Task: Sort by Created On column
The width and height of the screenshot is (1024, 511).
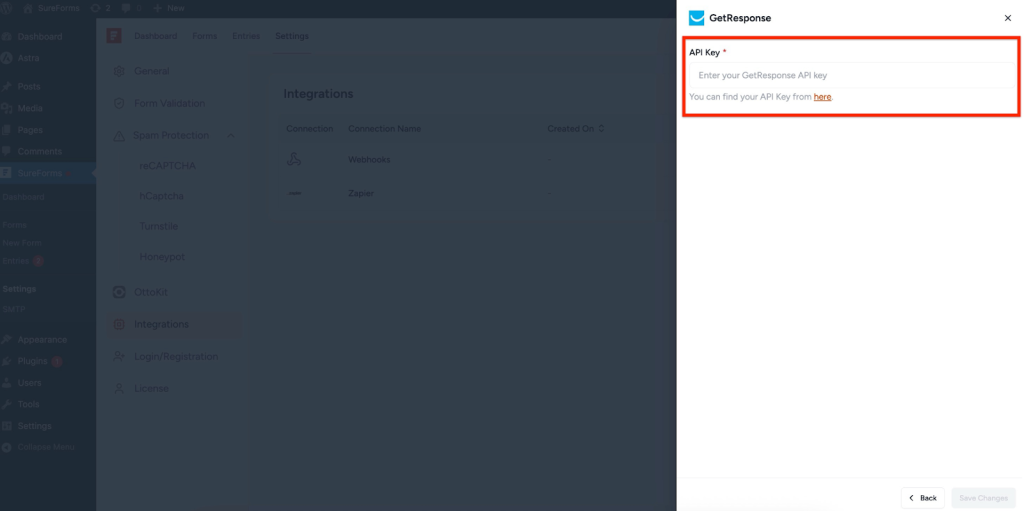Action: 576,129
